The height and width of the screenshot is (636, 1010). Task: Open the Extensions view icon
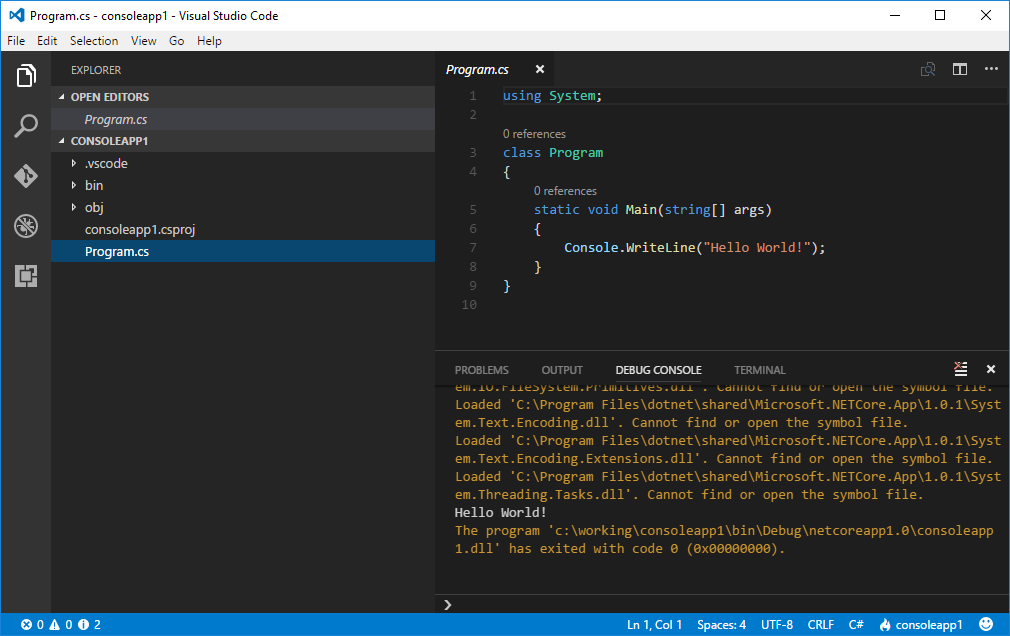pos(26,276)
